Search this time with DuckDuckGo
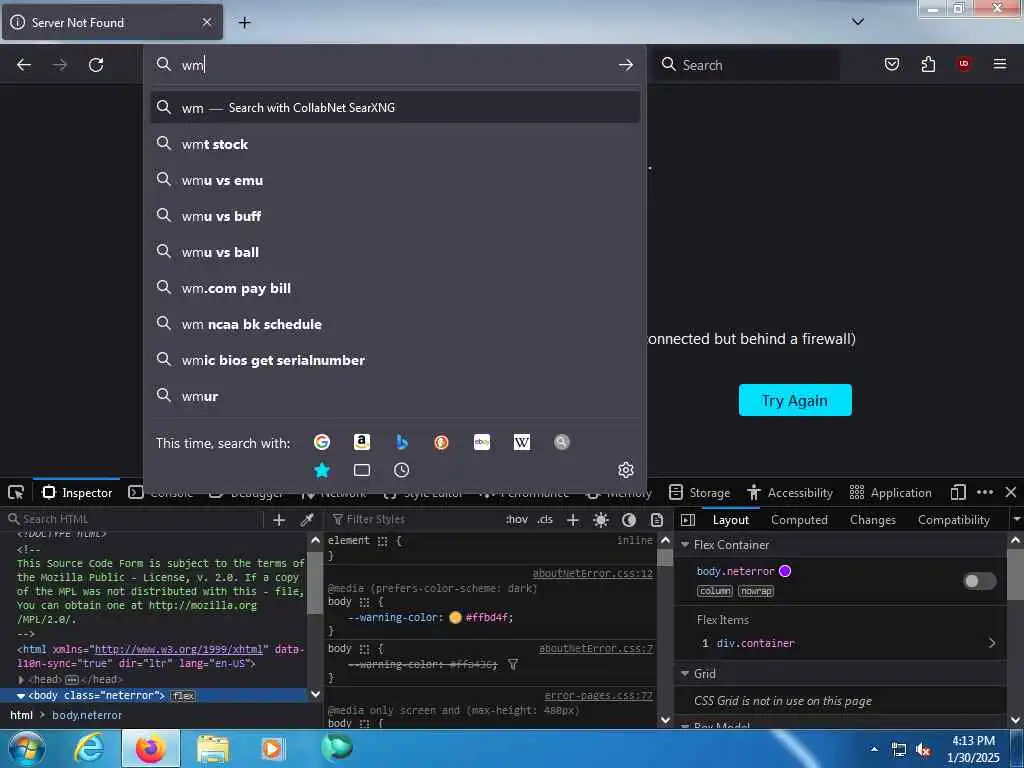 [441, 442]
